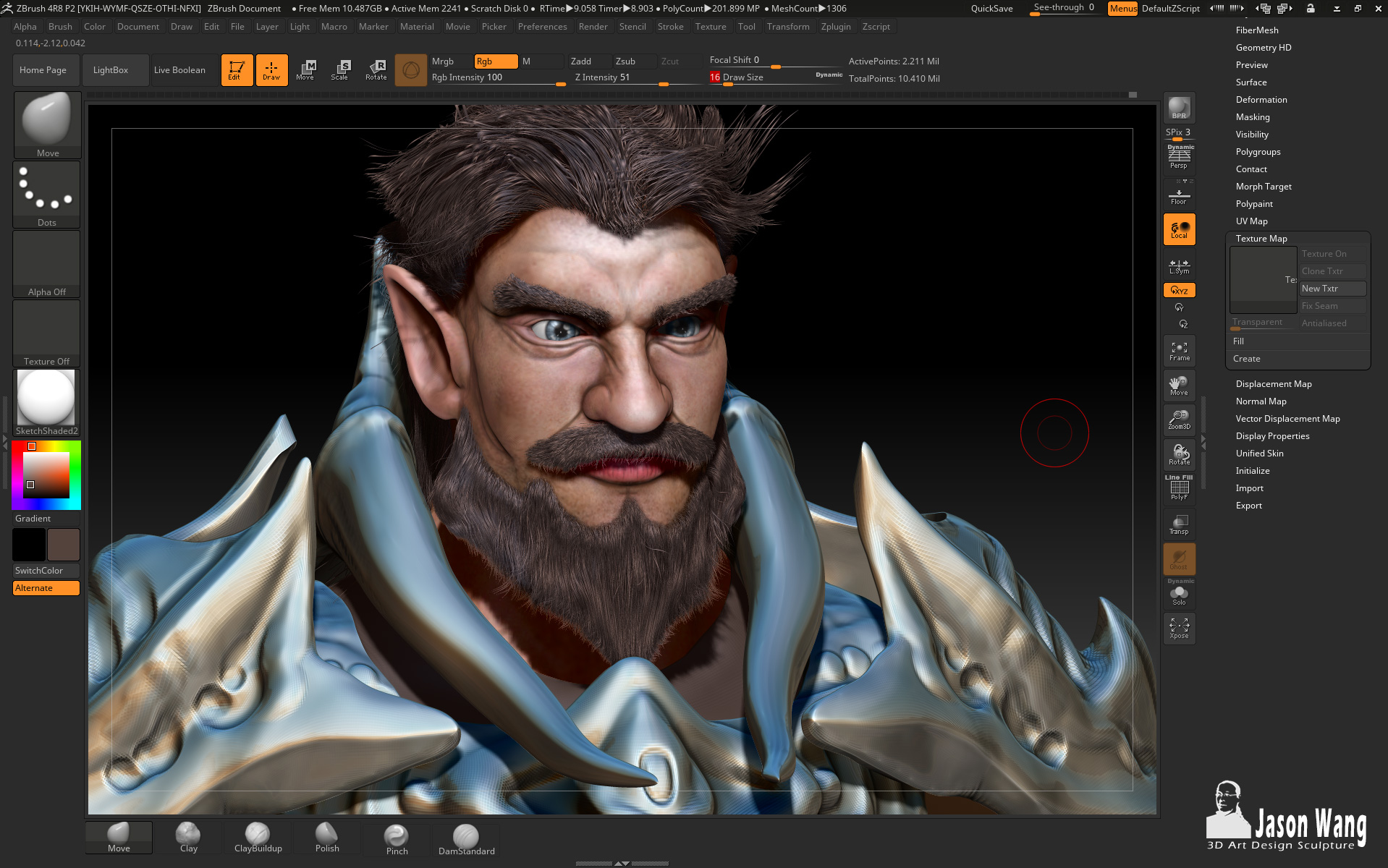Image resolution: width=1388 pixels, height=868 pixels.
Task: Open the Zplugin menu
Action: click(x=836, y=27)
